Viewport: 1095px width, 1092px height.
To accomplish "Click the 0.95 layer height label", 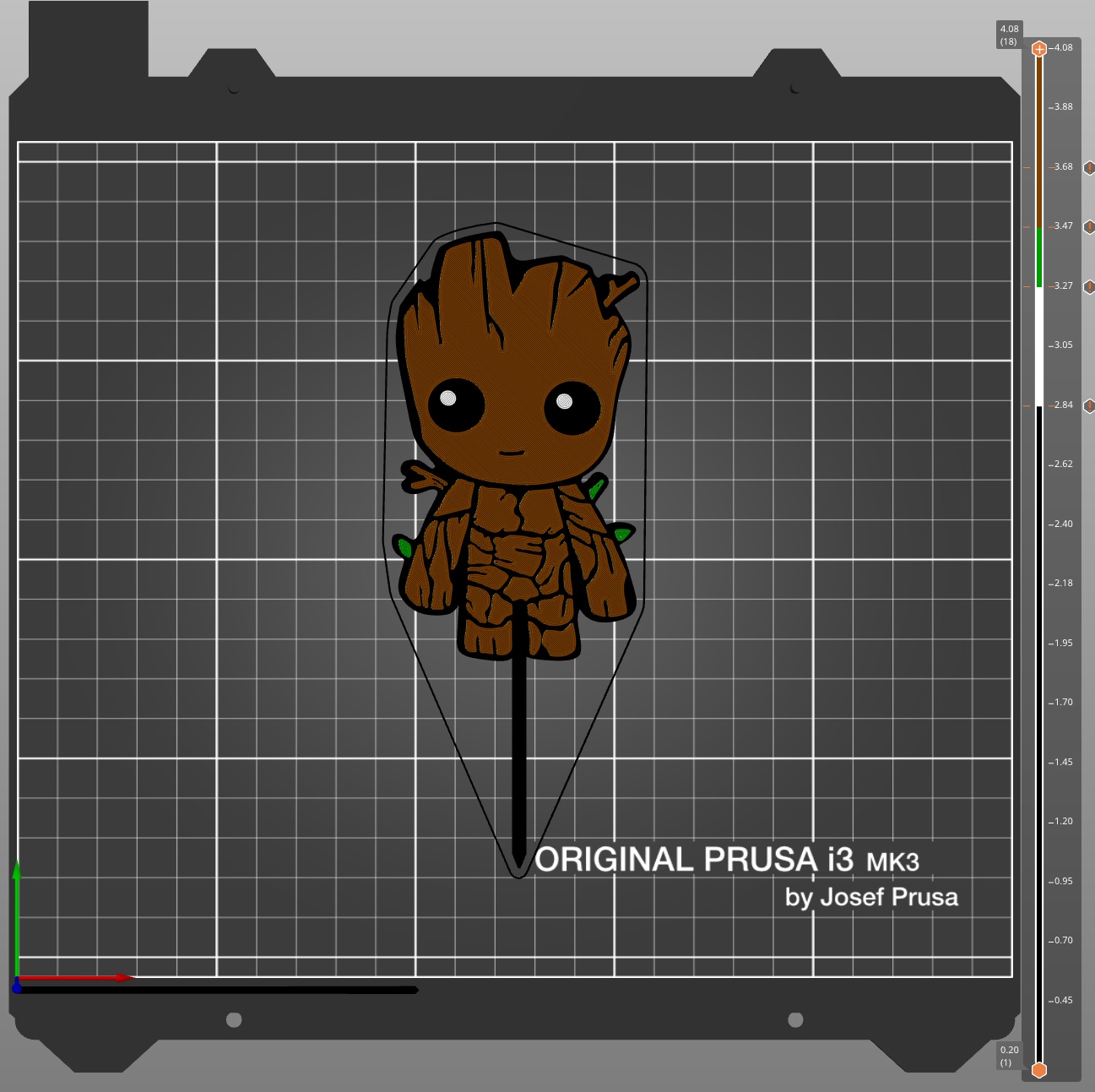I will point(1062,882).
